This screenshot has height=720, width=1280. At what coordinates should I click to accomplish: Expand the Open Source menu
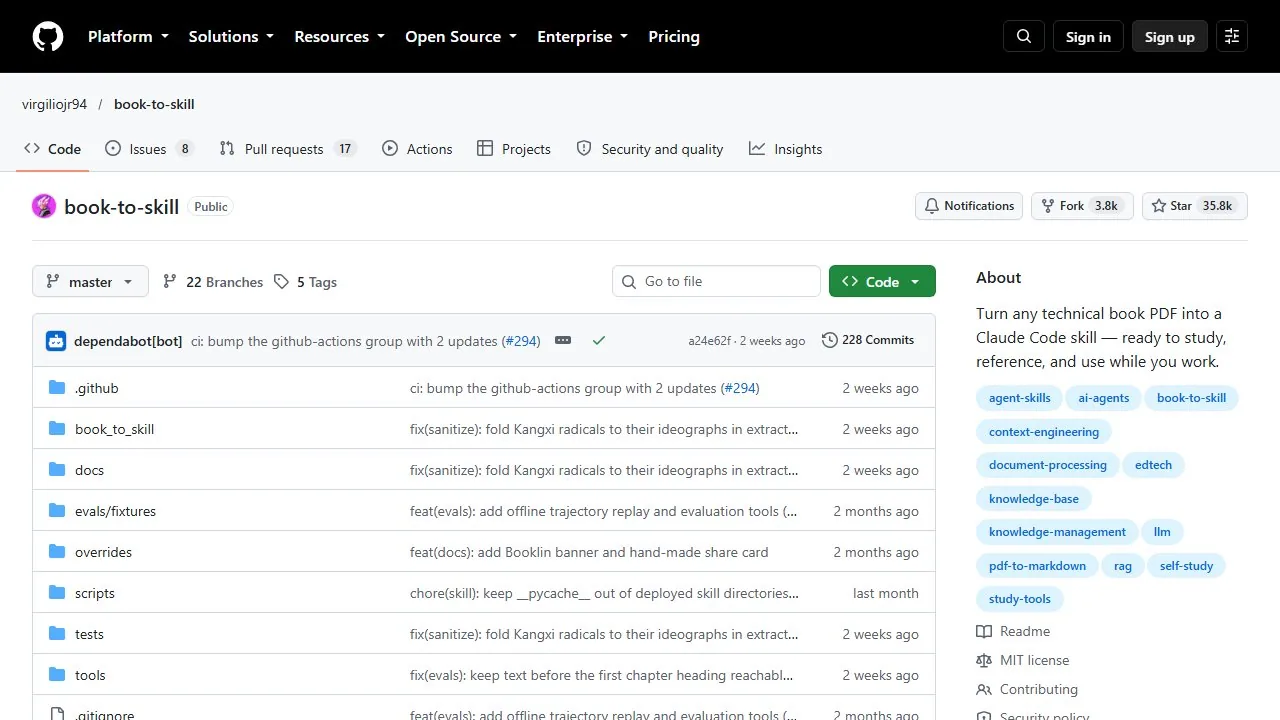pyautogui.click(x=461, y=36)
